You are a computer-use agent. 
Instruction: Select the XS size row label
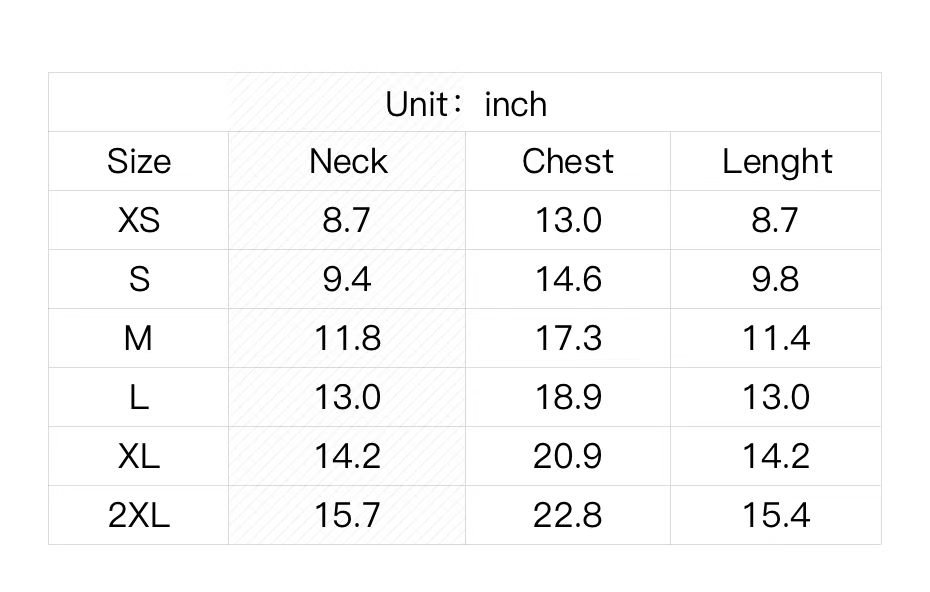point(139,221)
